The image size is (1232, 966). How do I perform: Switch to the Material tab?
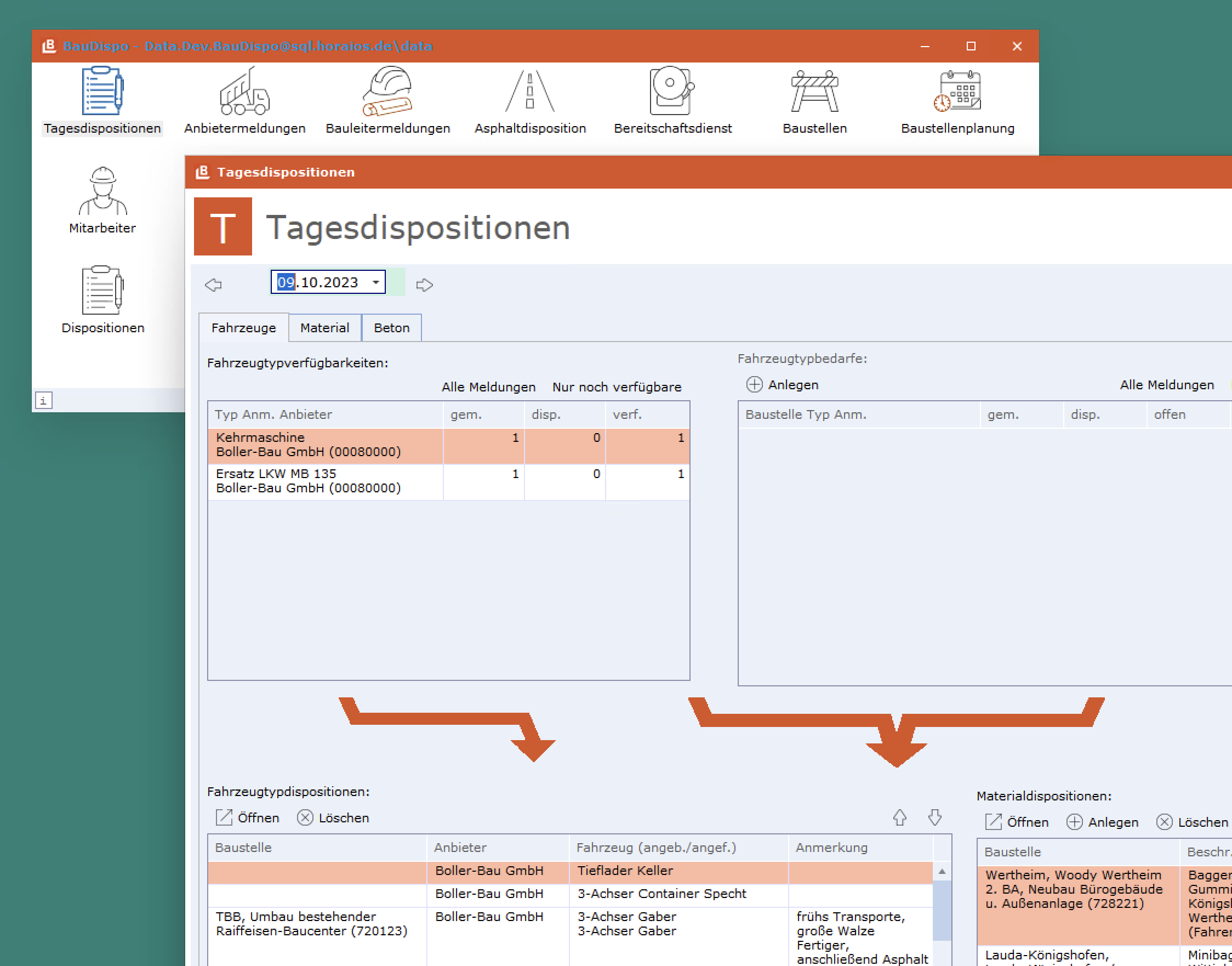[324, 328]
